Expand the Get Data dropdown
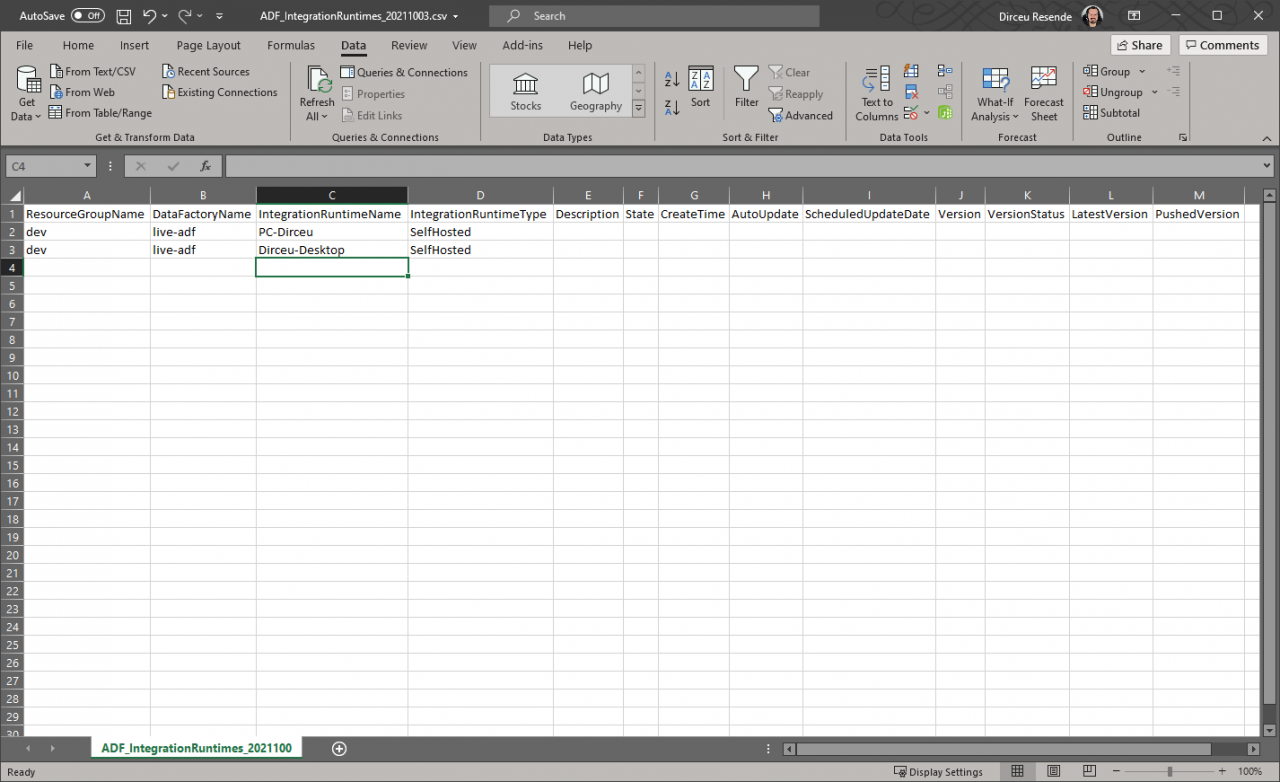 (27, 109)
